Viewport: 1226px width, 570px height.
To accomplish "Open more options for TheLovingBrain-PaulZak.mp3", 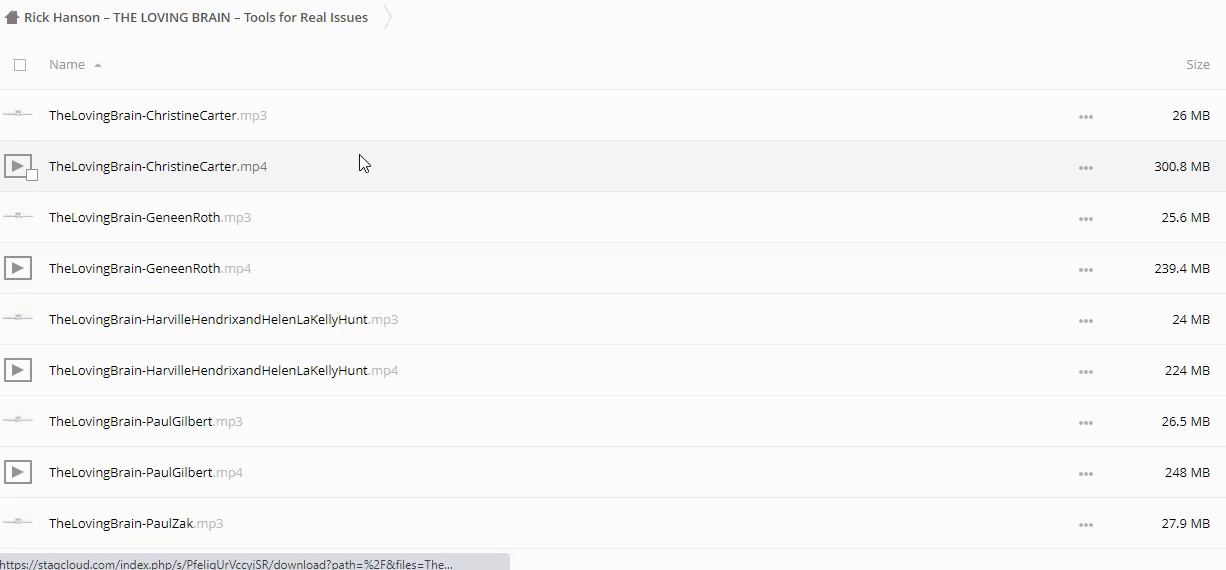I will (1085, 524).
